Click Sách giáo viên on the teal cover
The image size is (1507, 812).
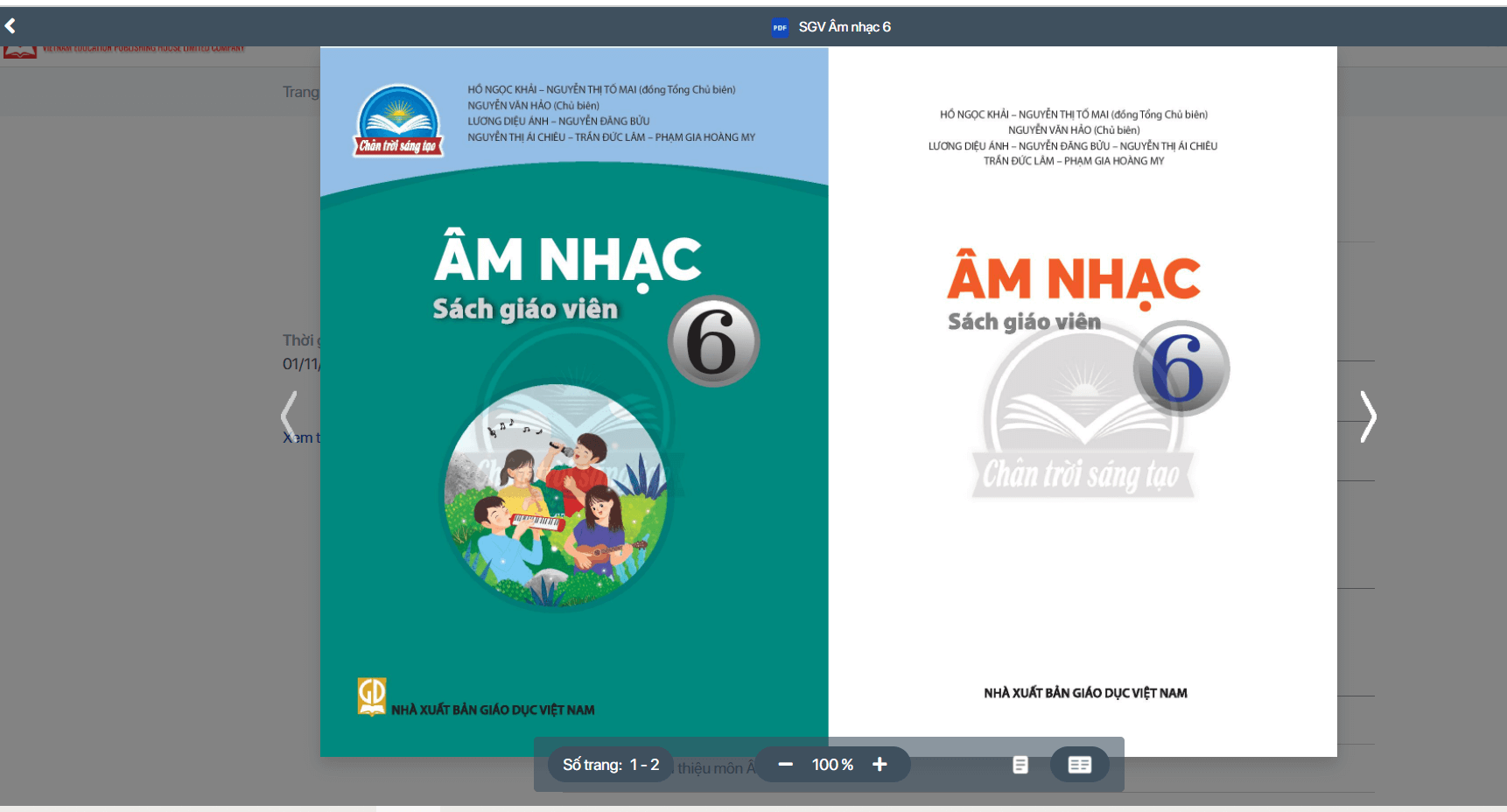tap(525, 310)
